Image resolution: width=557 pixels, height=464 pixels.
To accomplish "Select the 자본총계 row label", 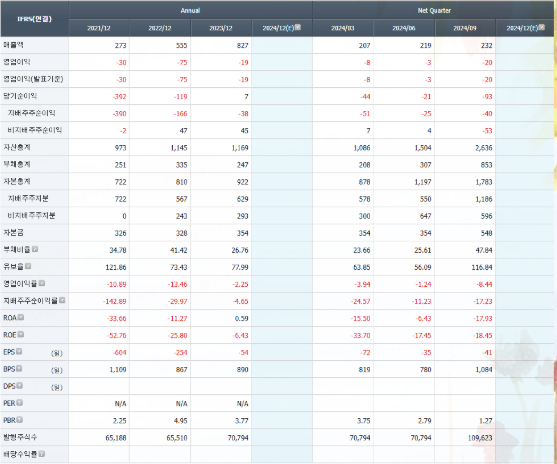I will click(x=17, y=181).
